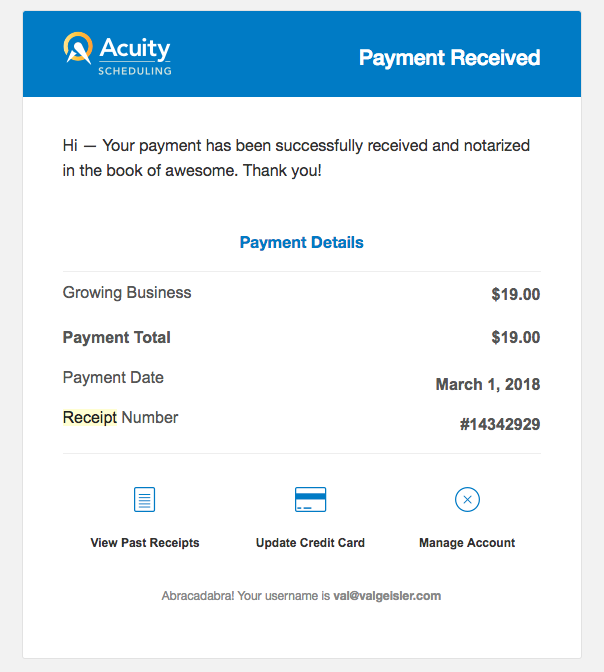
Task: Click the Payment Received header title
Action: coord(450,57)
